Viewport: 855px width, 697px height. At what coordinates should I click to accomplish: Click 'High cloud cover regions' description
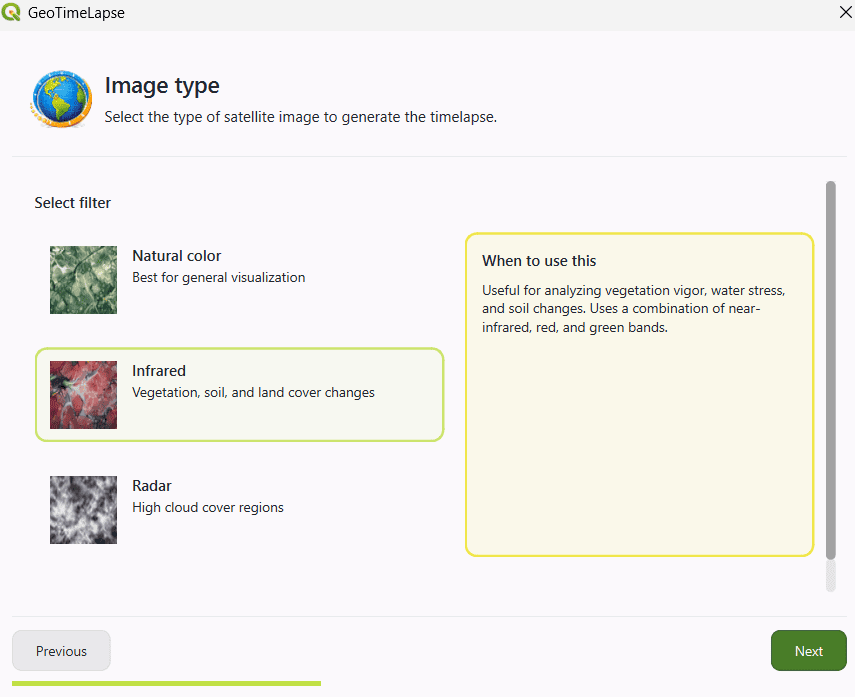pyautogui.click(x=208, y=508)
